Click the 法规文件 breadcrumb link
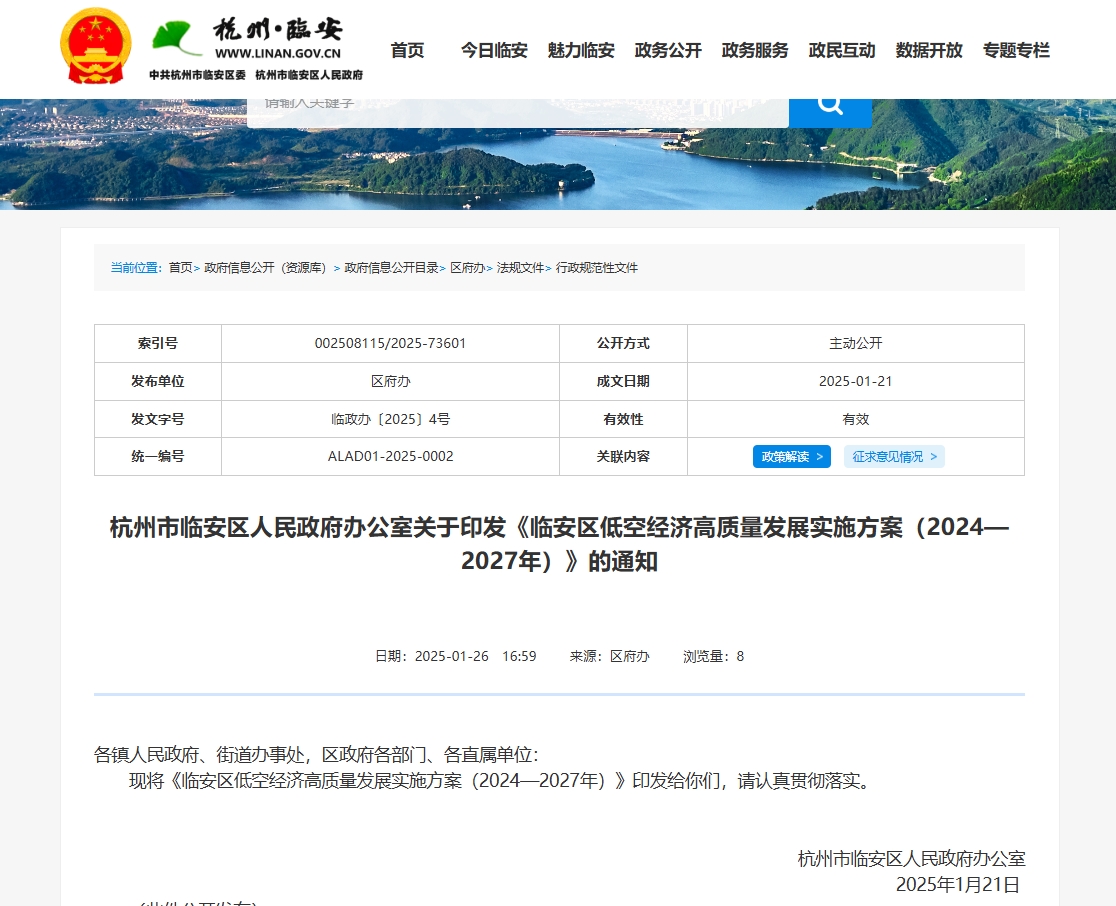The image size is (1116, 906). tap(520, 268)
